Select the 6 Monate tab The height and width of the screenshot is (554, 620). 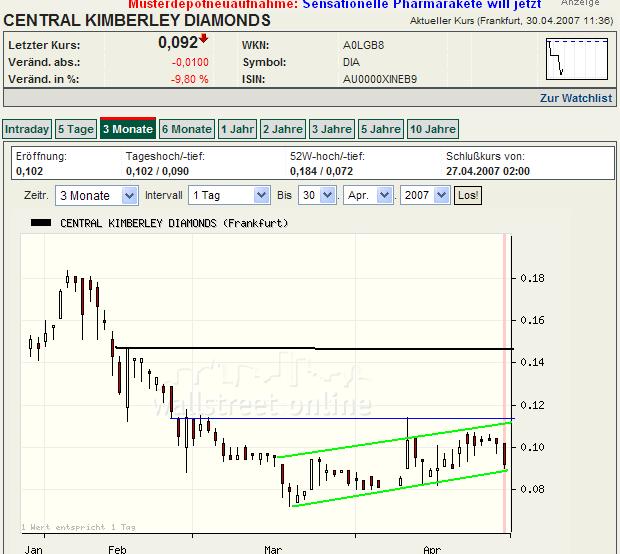pos(186,129)
